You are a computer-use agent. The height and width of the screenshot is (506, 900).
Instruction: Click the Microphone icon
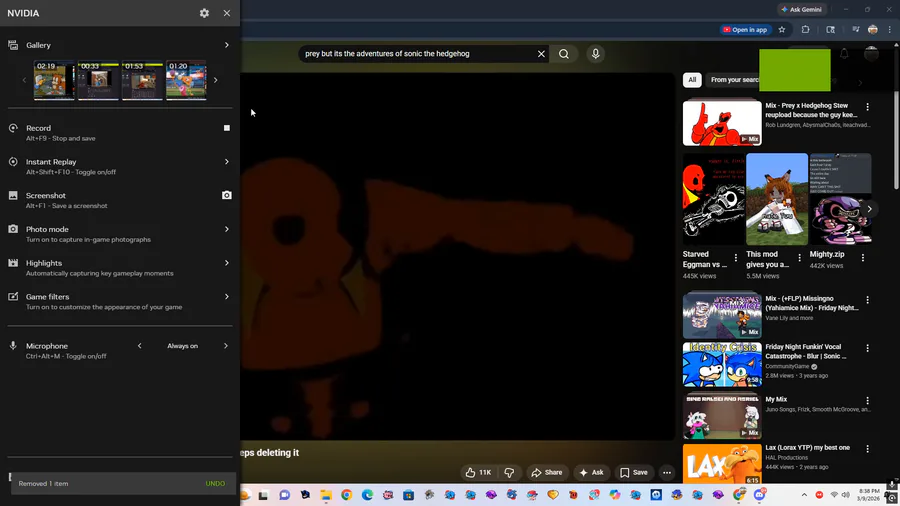(x=13, y=346)
